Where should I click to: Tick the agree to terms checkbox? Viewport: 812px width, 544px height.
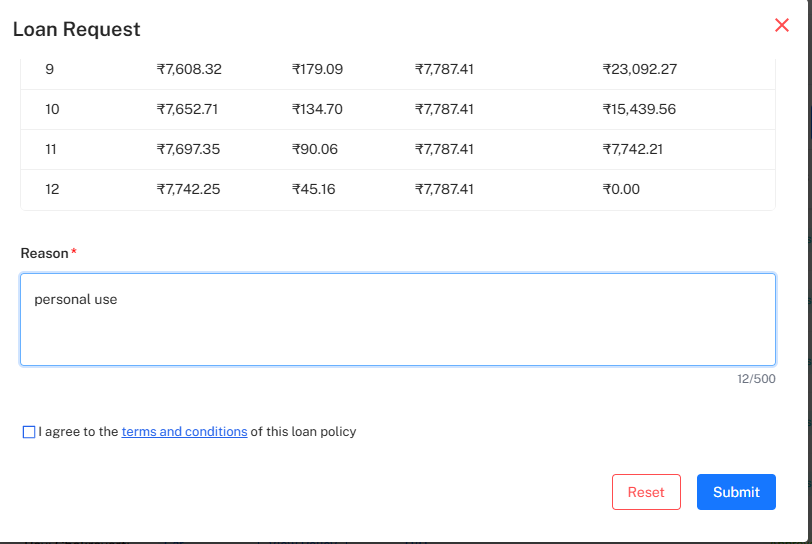pos(28,432)
